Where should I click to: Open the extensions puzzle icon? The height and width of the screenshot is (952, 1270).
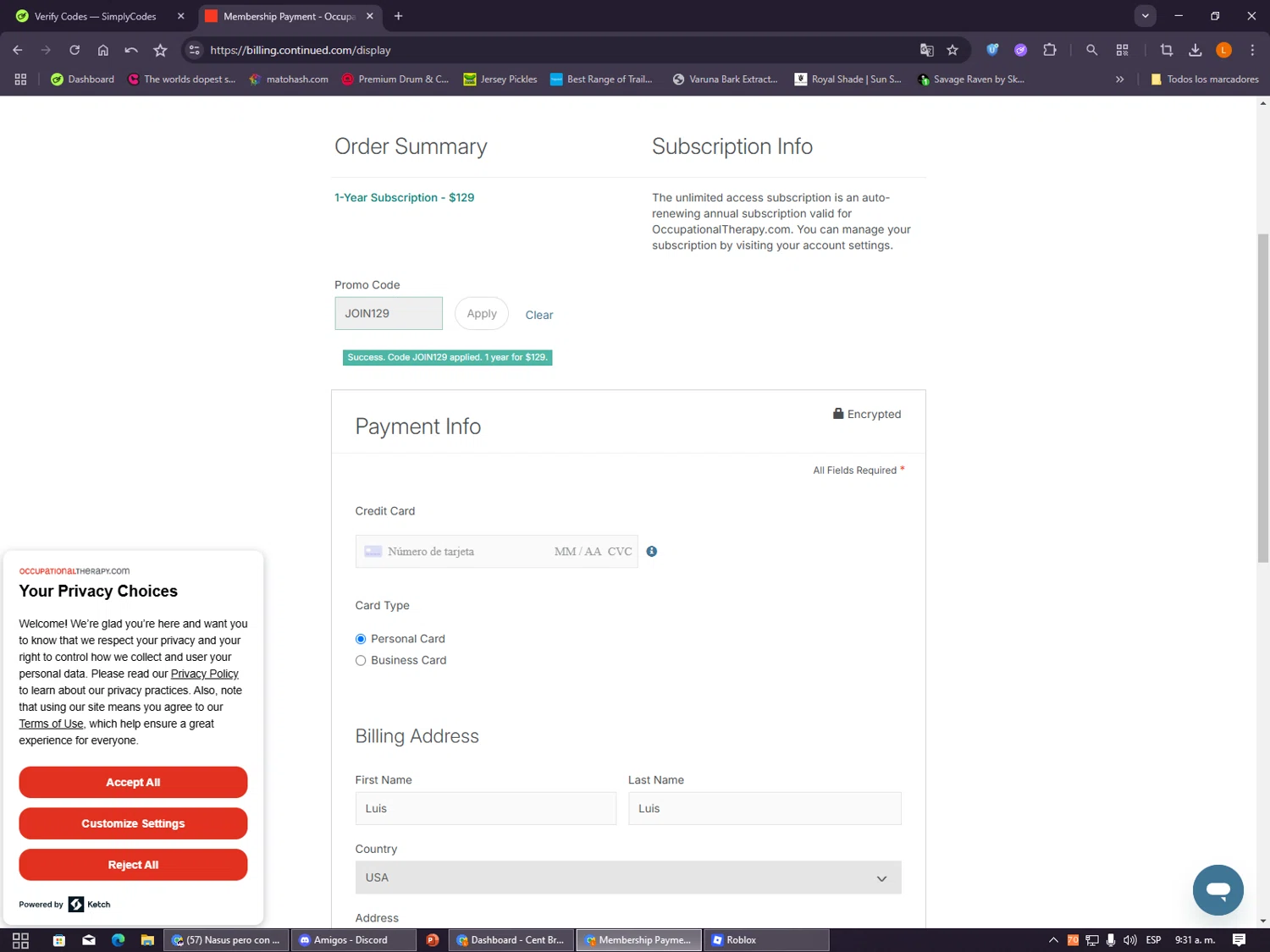point(1050,50)
